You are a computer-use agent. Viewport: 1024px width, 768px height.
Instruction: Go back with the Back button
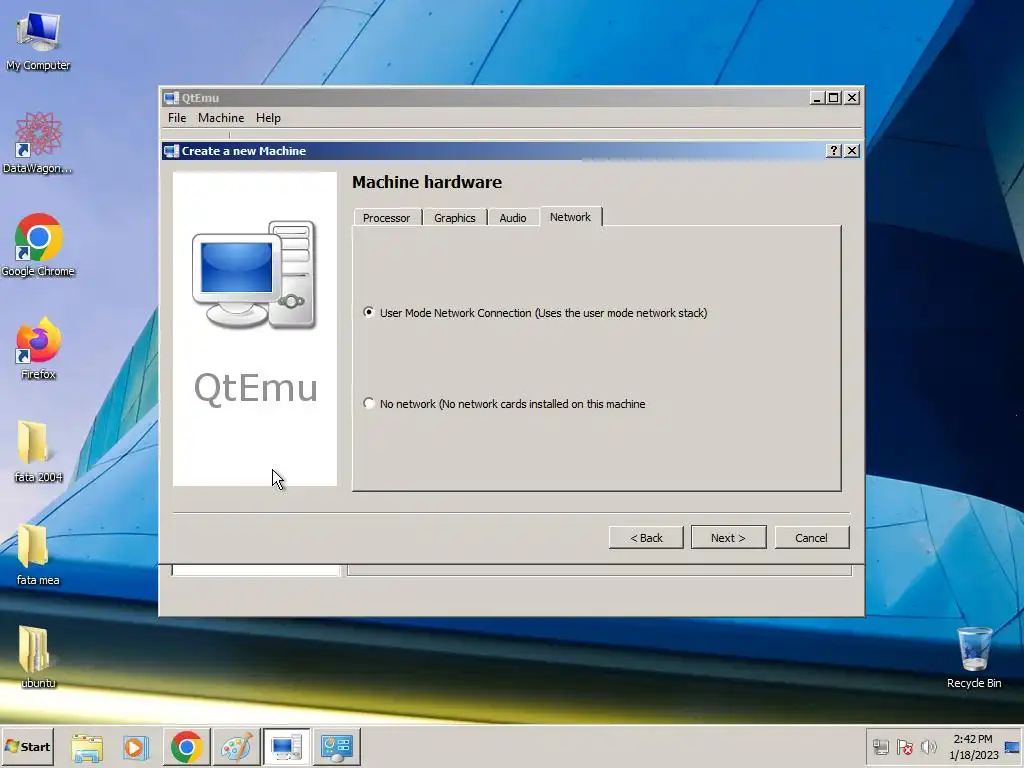[x=646, y=537]
